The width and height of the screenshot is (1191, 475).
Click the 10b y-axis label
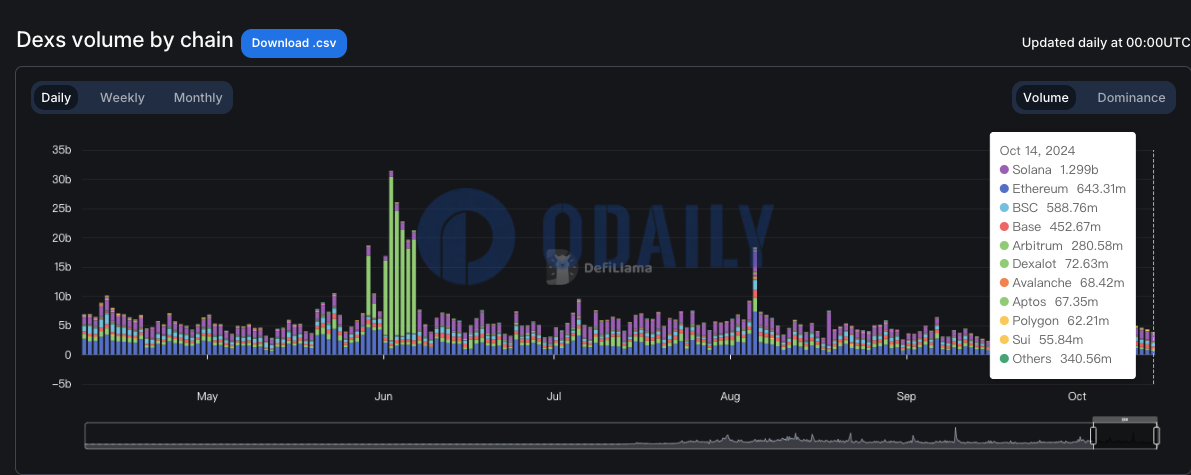(61, 296)
